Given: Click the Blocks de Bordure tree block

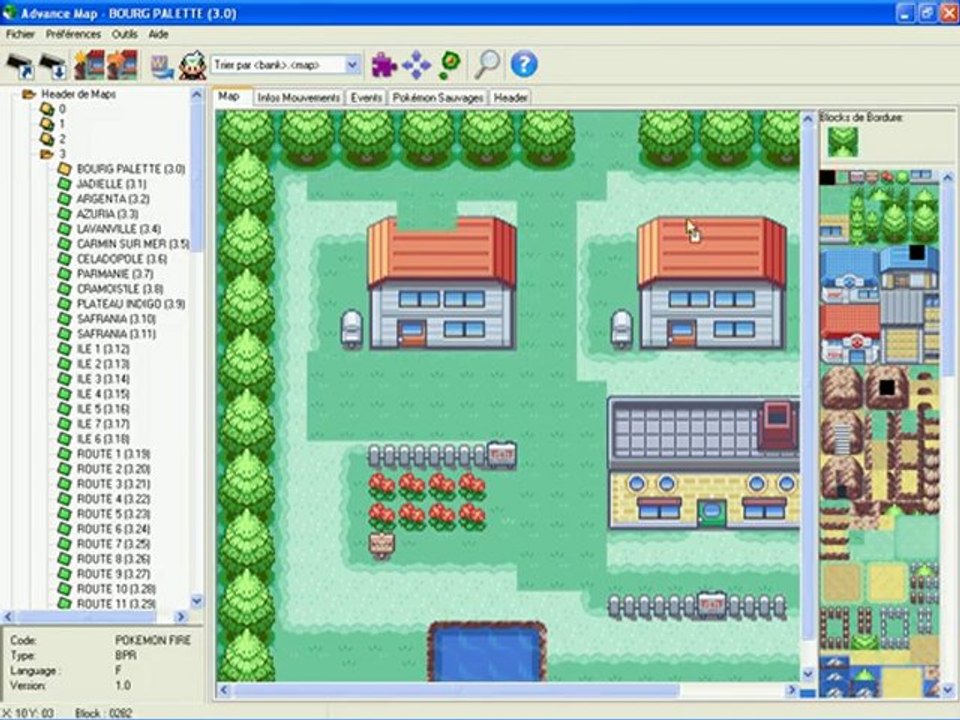Looking at the screenshot, I should tap(842, 142).
